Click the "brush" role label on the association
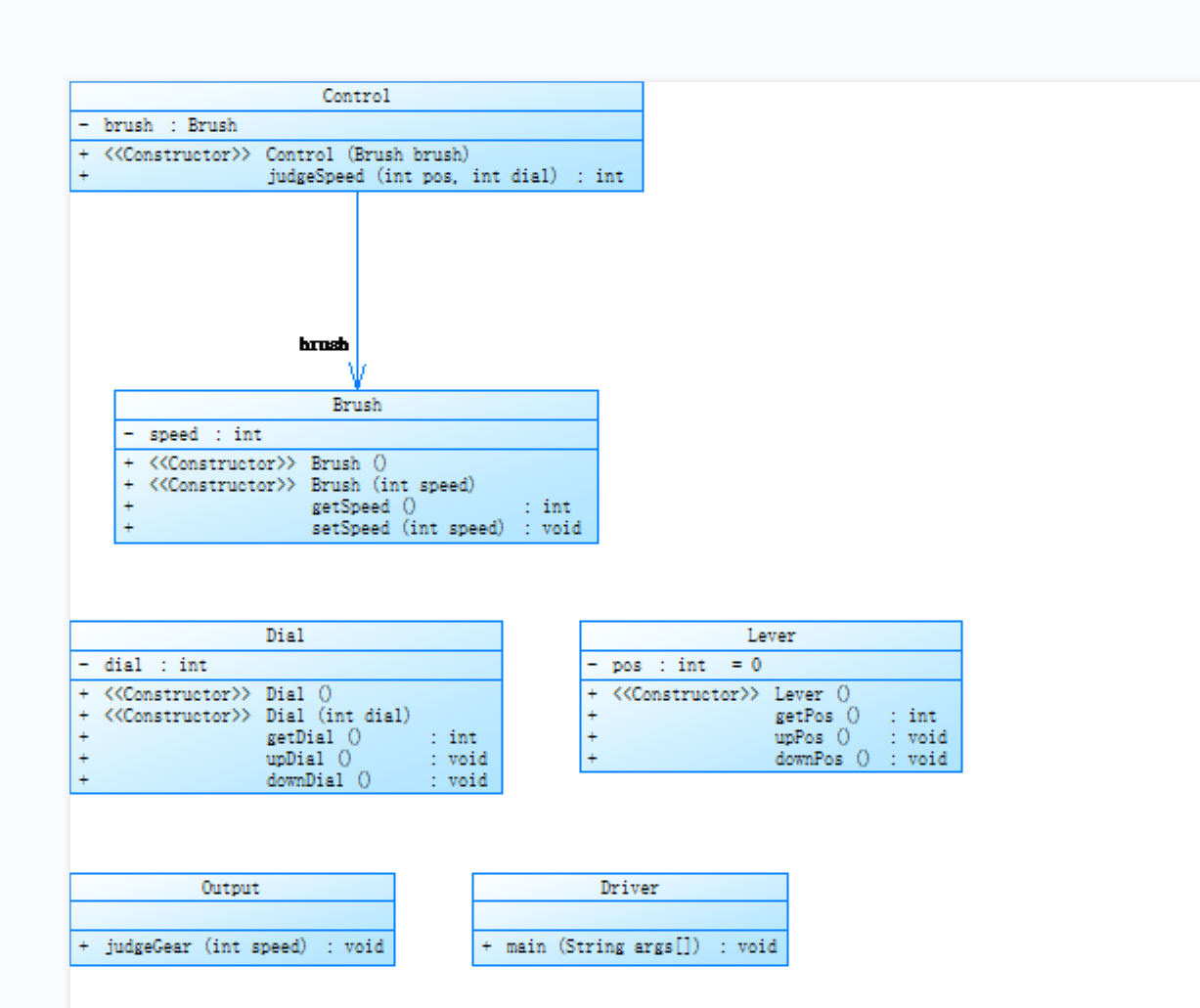The height and width of the screenshot is (1008, 1200). click(324, 343)
